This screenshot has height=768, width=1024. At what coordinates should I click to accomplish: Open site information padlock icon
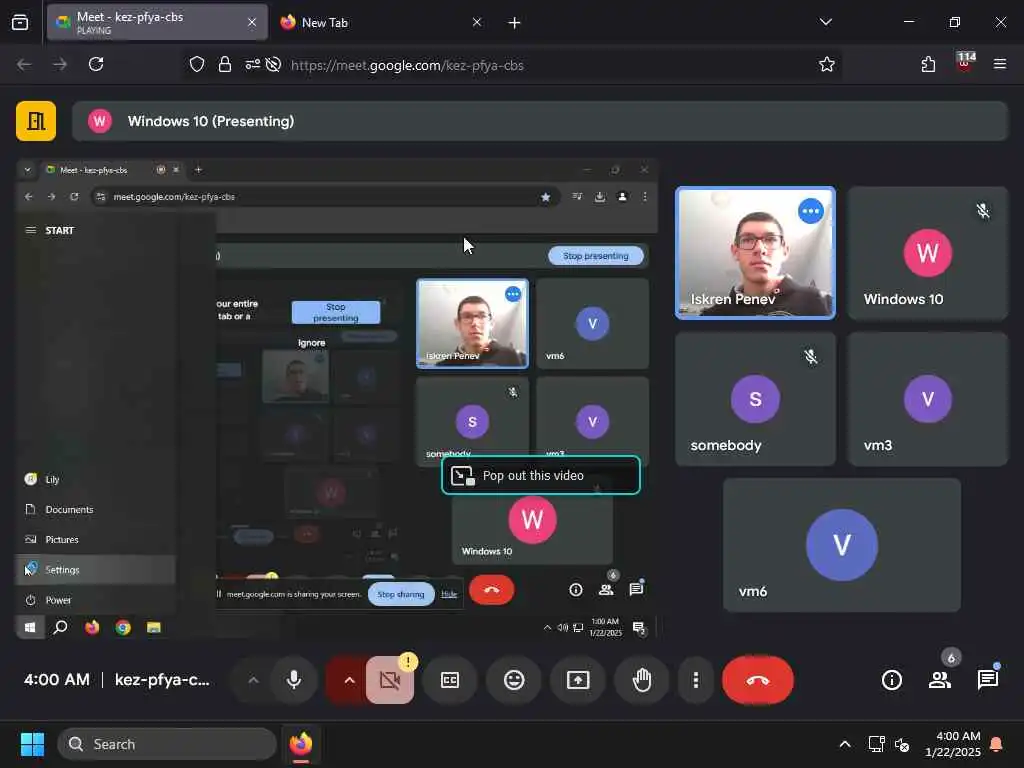point(225,64)
